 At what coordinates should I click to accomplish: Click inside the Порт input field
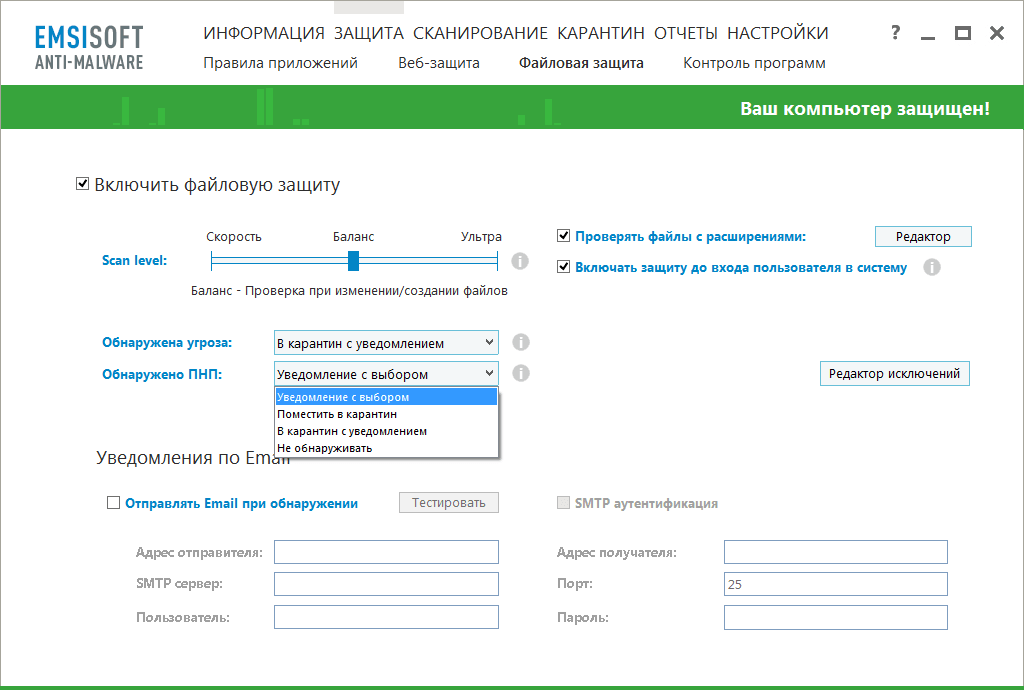click(835, 583)
